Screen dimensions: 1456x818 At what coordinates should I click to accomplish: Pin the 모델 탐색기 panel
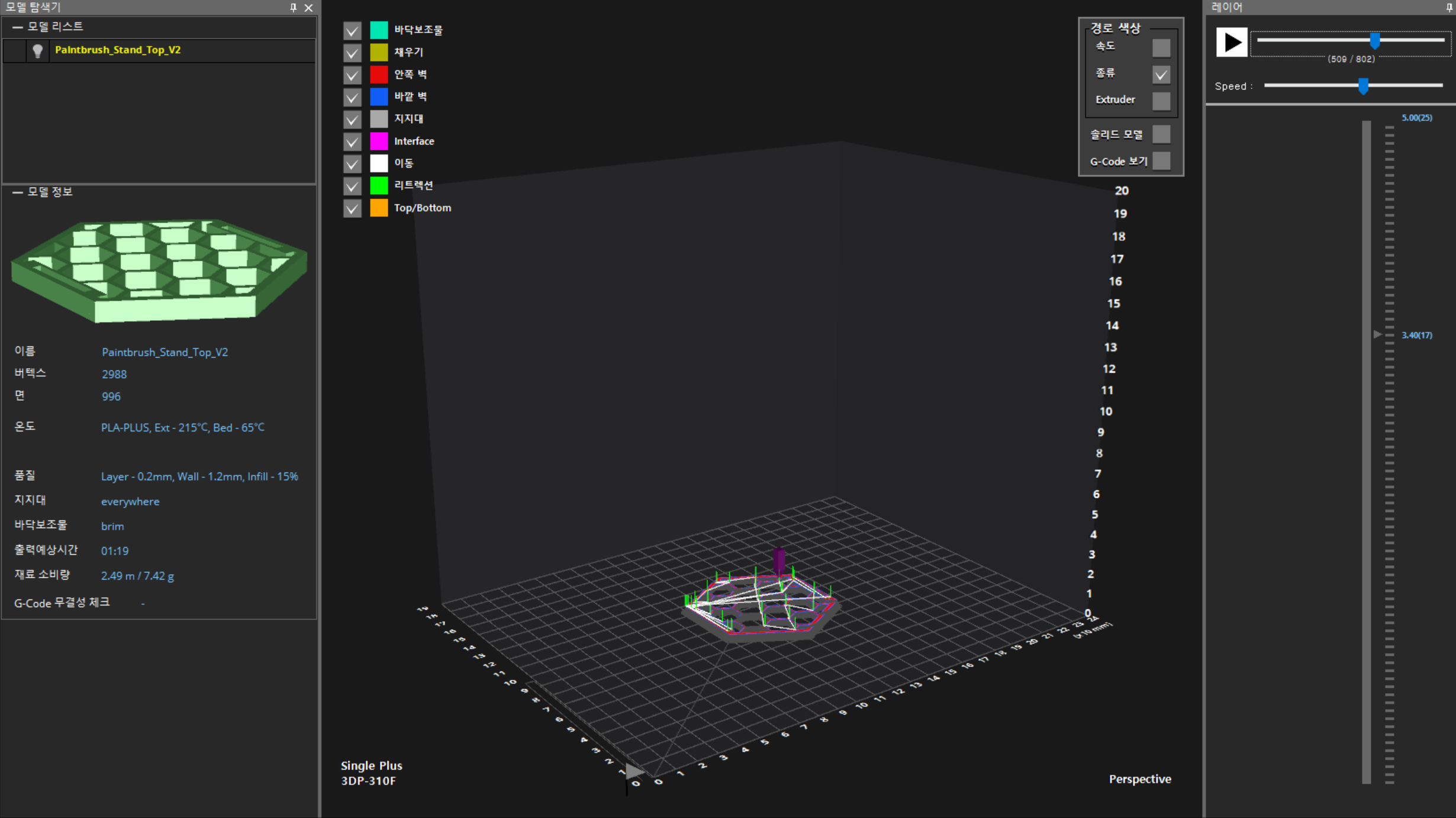pos(293,8)
